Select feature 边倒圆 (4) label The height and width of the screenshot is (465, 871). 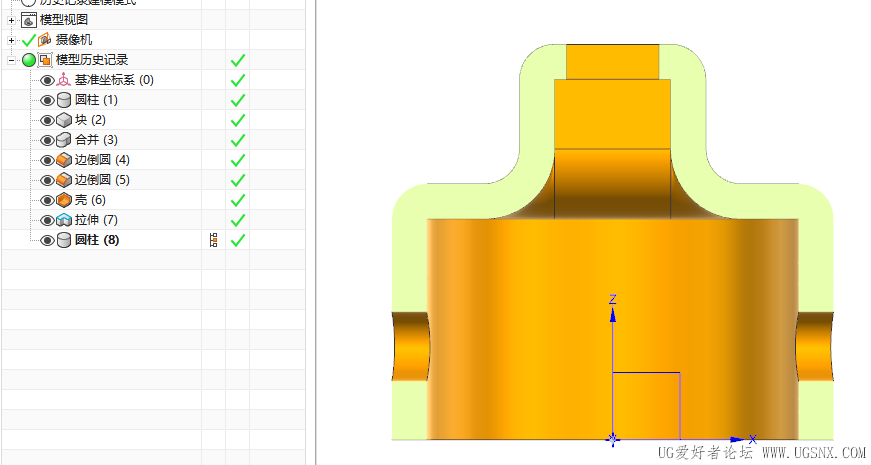[x=102, y=160]
